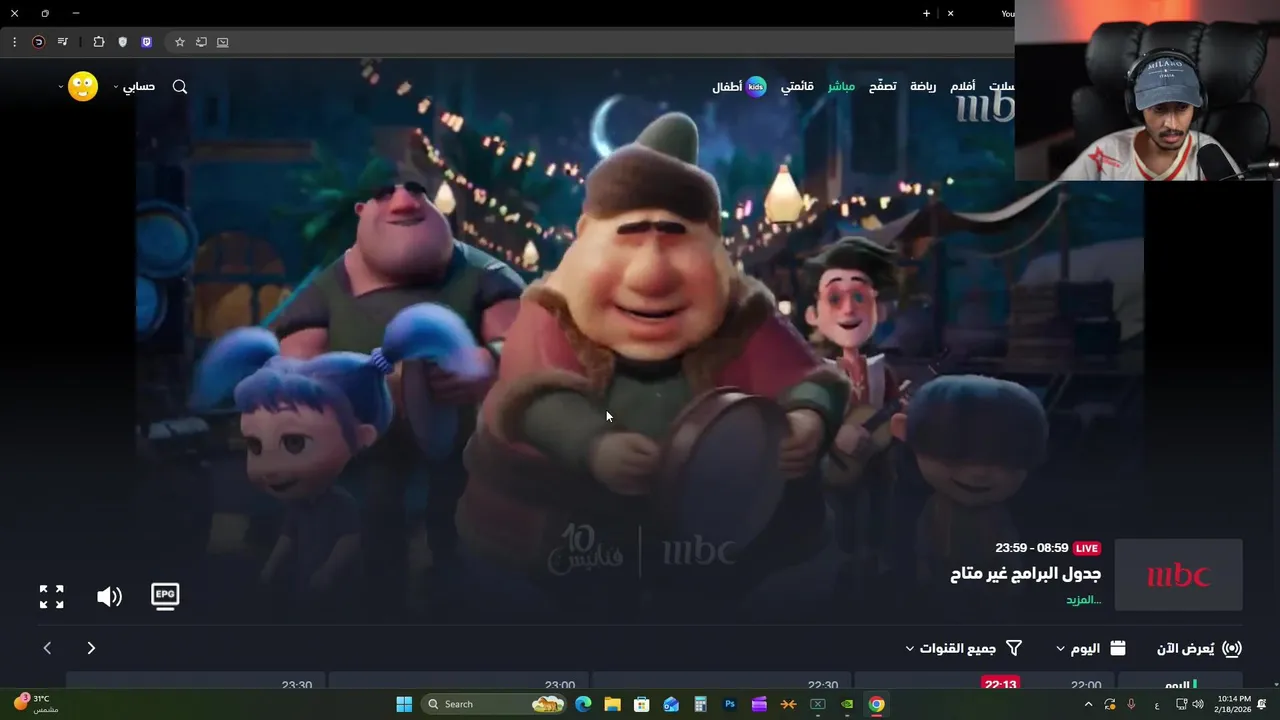The width and height of the screenshot is (1280, 720).
Task: Click the red circular profile icon in toolbar
Action: 39,42
